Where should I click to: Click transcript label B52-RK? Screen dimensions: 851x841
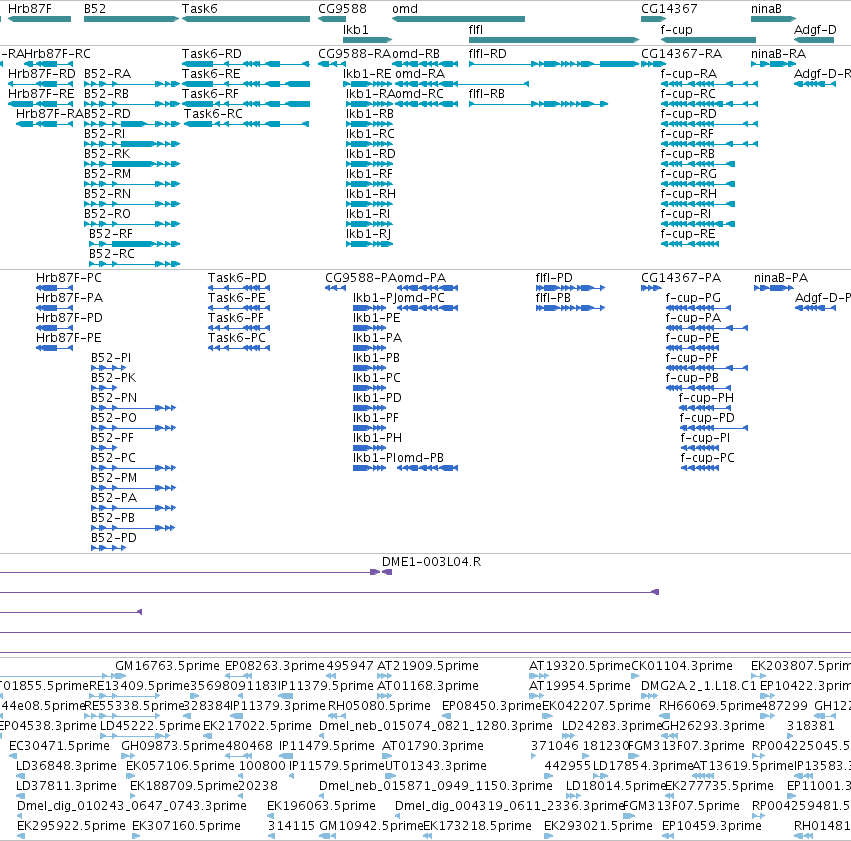[x=107, y=154]
